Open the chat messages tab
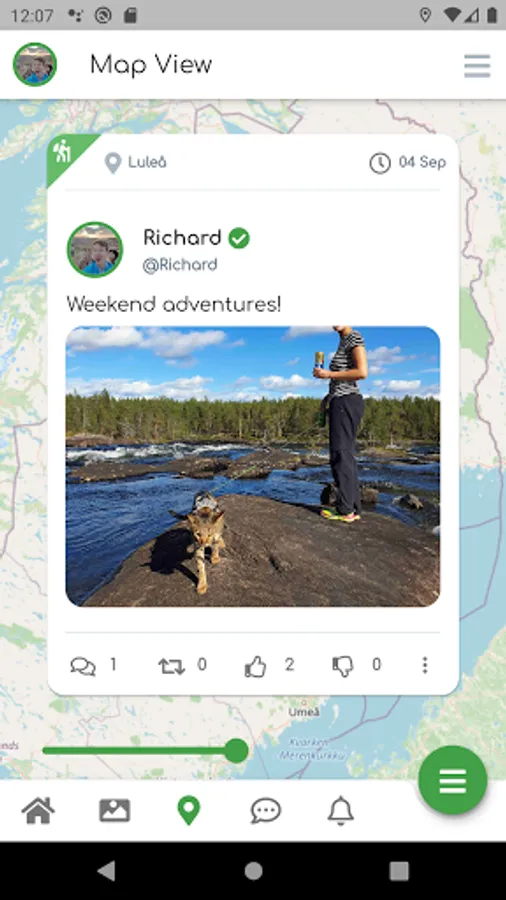This screenshot has height=900, width=506. pos(266,811)
